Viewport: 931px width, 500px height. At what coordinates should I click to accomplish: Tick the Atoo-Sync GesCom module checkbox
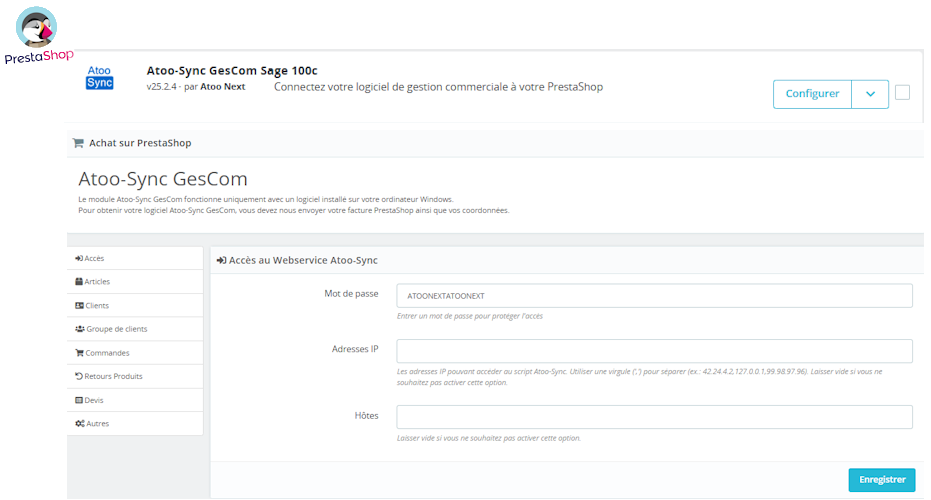click(902, 93)
